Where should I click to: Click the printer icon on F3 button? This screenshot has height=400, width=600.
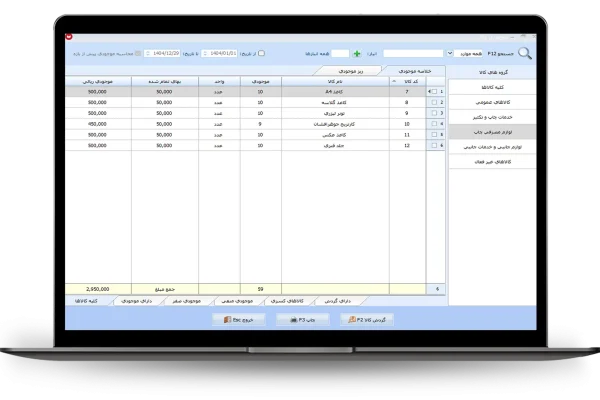pyautogui.click(x=294, y=320)
